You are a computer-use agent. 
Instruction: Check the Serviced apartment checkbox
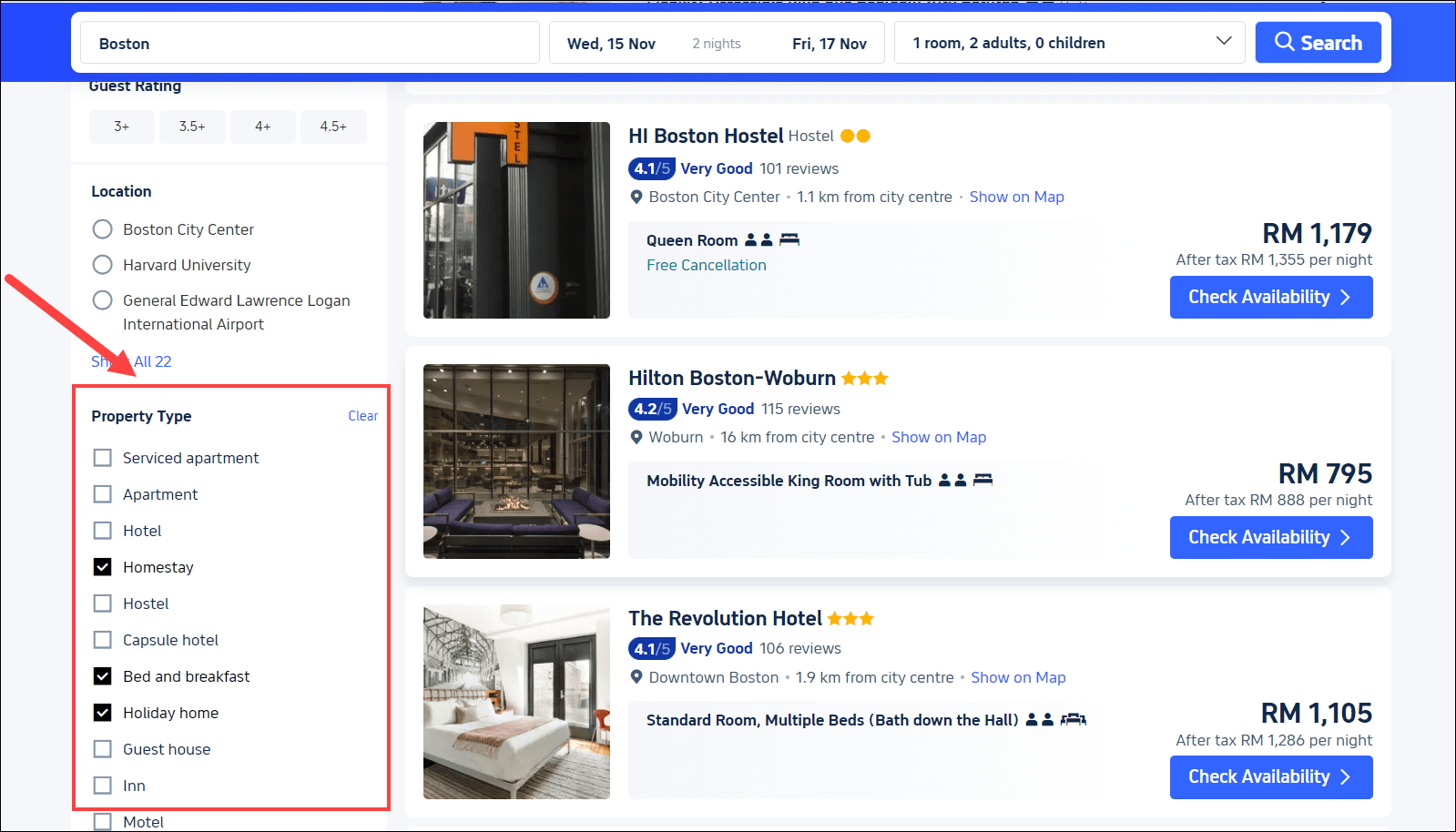pos(103,458)
